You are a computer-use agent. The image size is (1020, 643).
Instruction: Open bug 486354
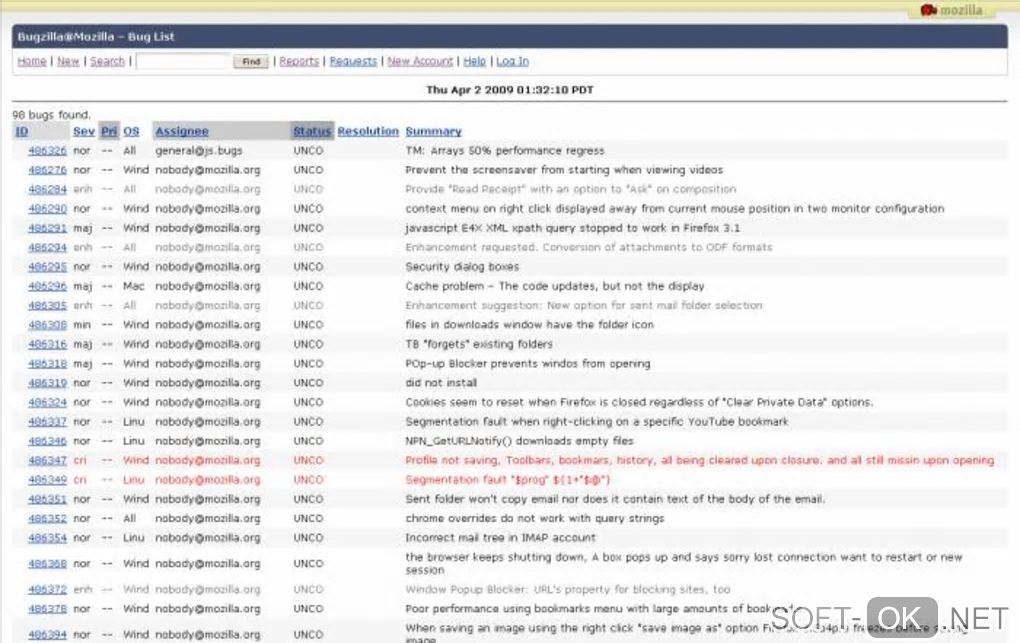point(47,538)
